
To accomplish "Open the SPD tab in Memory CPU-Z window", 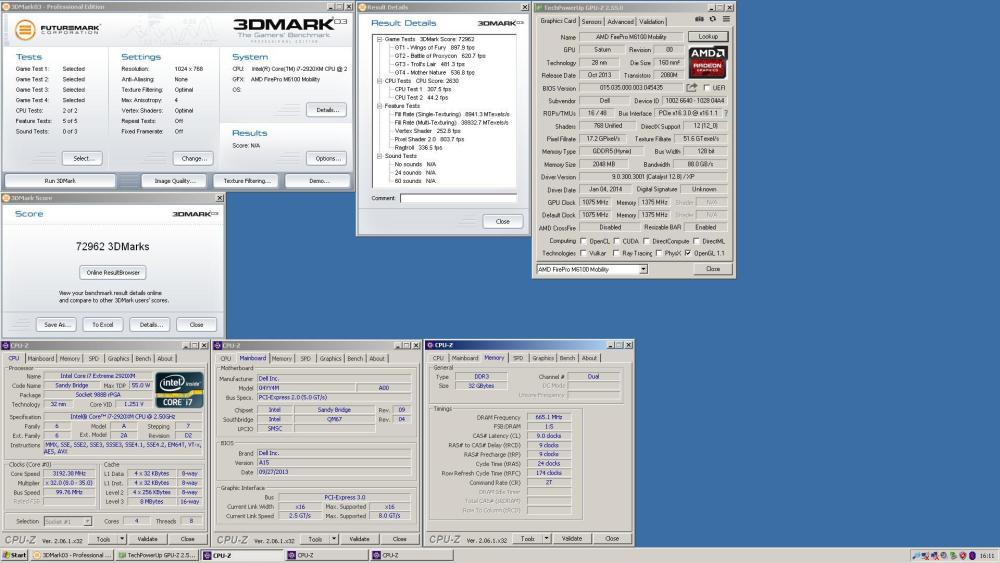I will pos(518,358).
